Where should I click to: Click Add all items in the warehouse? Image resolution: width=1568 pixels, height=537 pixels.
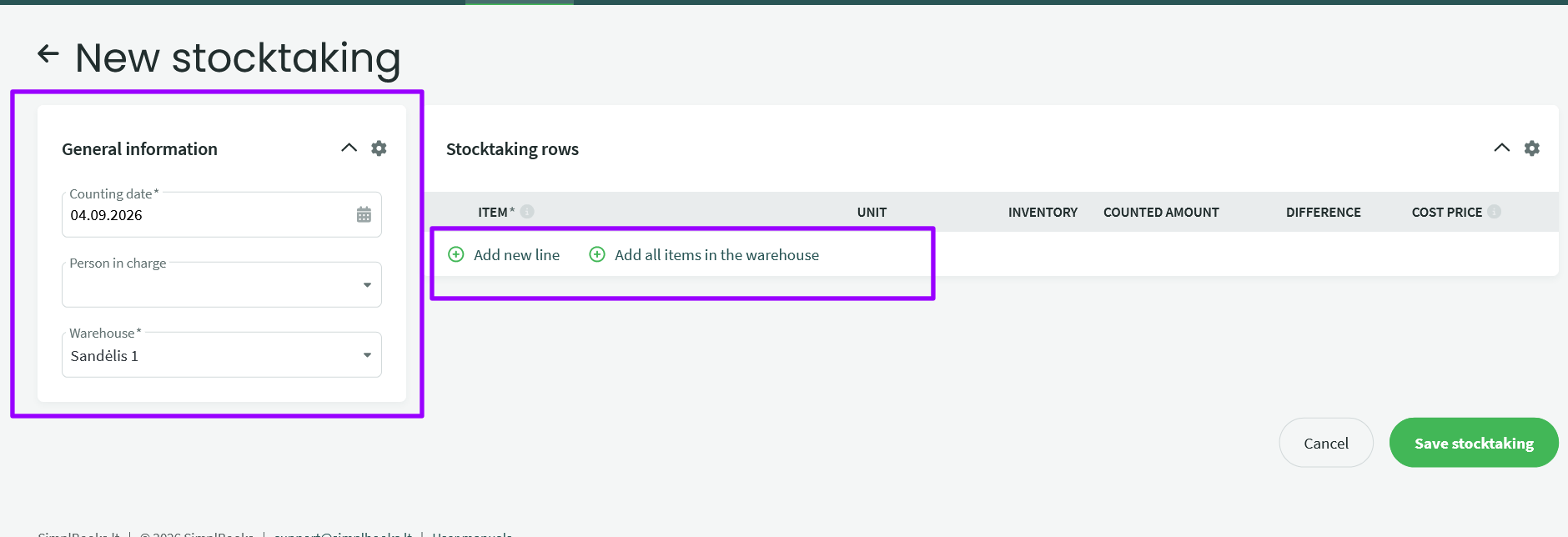tap(716, 255)
